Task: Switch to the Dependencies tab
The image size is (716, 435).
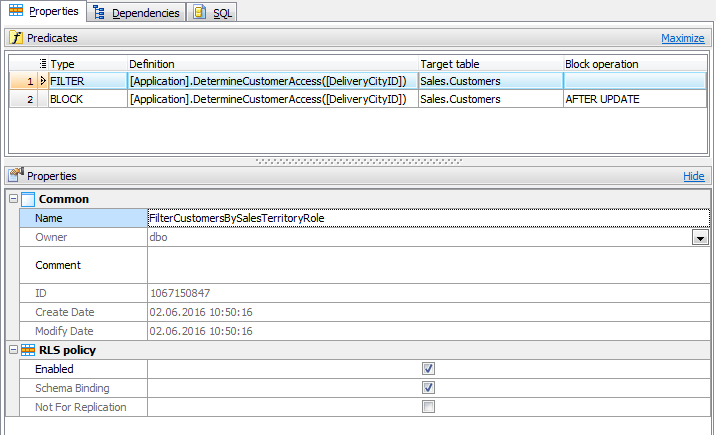Action: (137, 13)
